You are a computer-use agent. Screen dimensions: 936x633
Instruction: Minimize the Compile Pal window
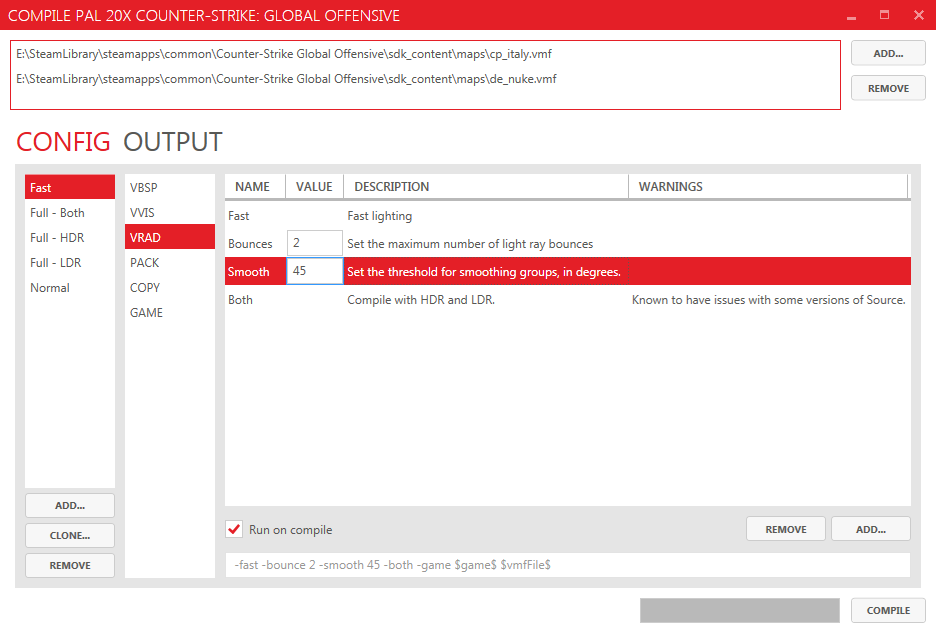point(851,16)
